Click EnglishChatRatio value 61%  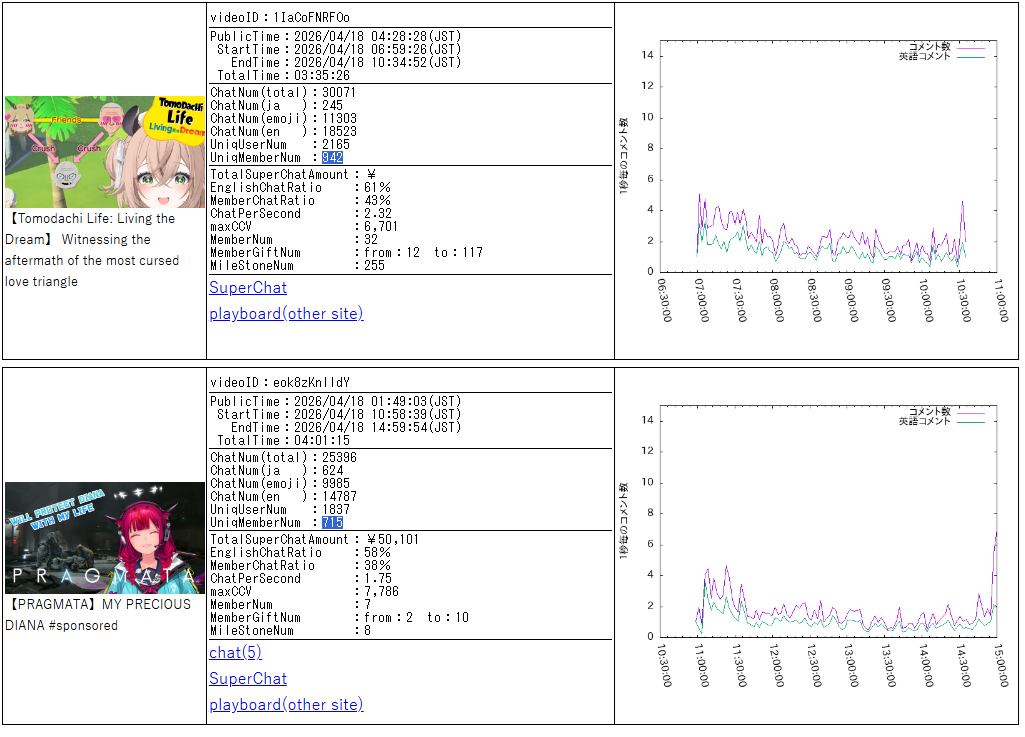tap(377, 188)
